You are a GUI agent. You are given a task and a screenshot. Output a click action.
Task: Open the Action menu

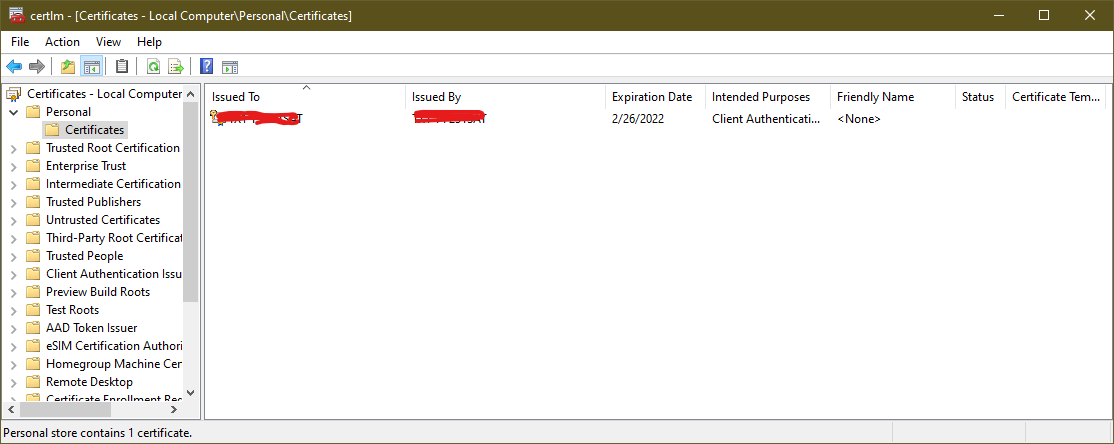pyautogui.click(x=62, y=42)
